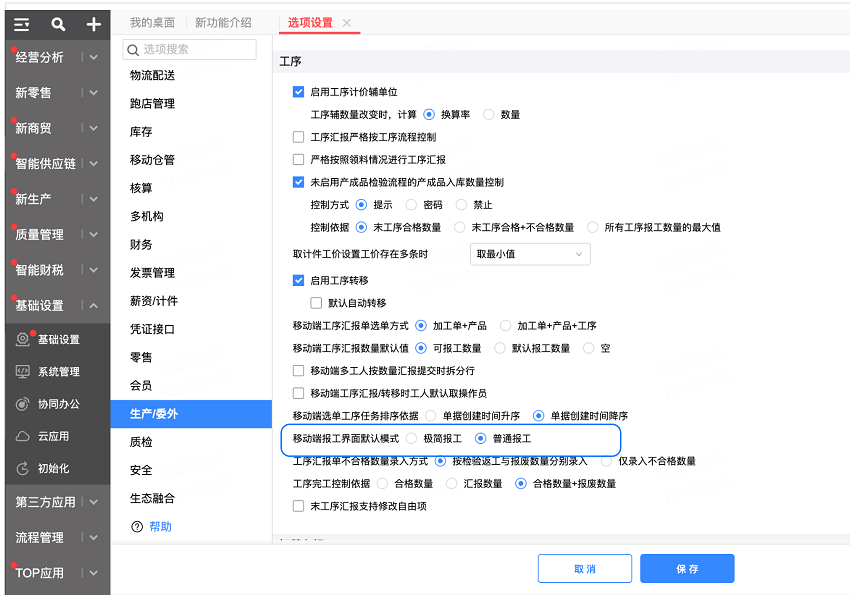The width and height of the screenshot is (850, 595).
Task: Click the plus add icon in sidebar header
Action: 94,24
